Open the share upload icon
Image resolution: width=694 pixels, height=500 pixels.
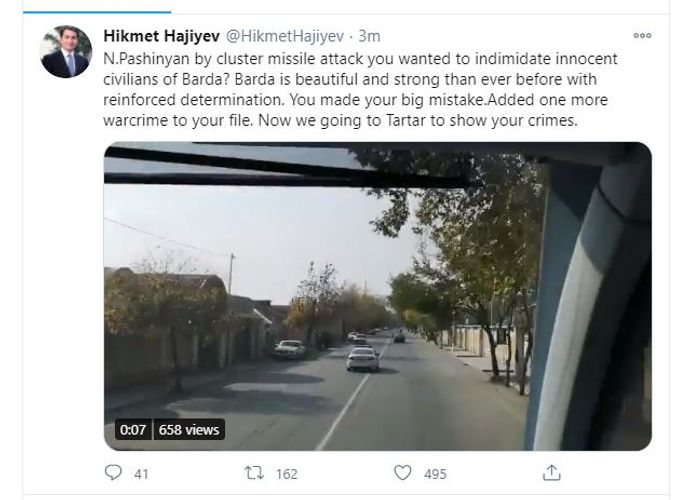551,473
